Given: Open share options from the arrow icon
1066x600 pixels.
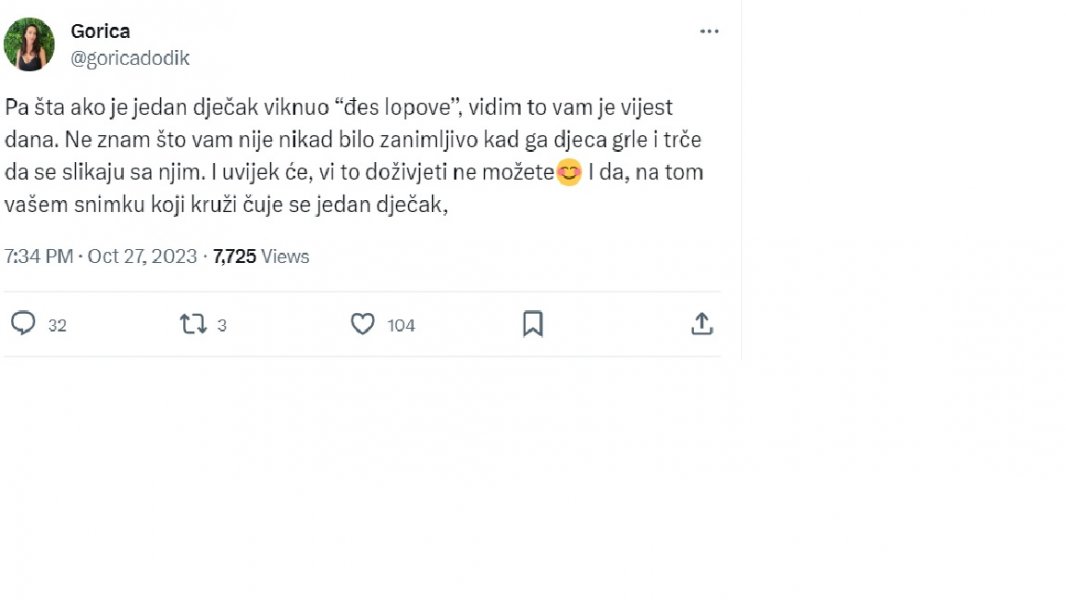Looking at the screenshot, I should point(702,323).
